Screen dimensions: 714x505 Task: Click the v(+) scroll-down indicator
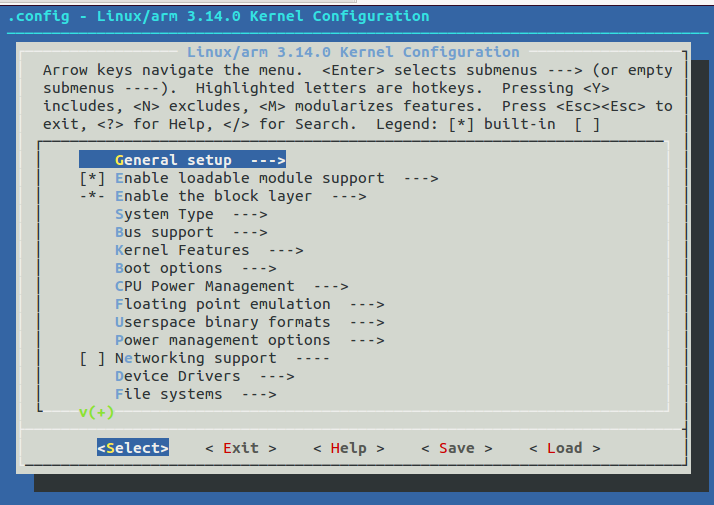[x=97, y=412]
